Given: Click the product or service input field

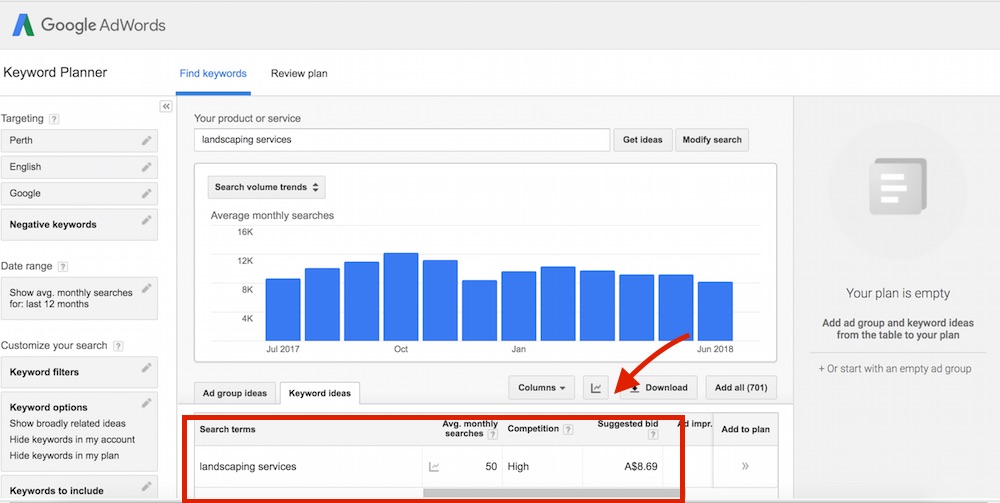Looking at the screenshot, I should point(402,140).
